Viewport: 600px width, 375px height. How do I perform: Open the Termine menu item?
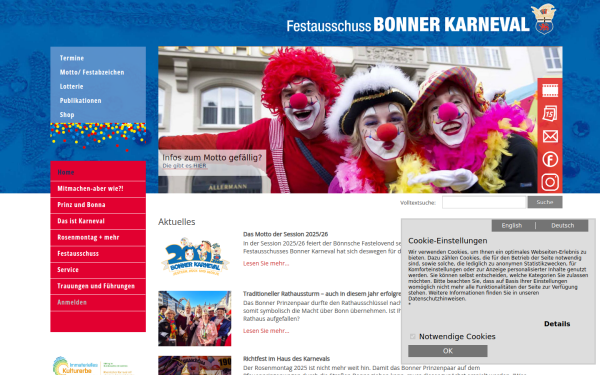point(72,58)
